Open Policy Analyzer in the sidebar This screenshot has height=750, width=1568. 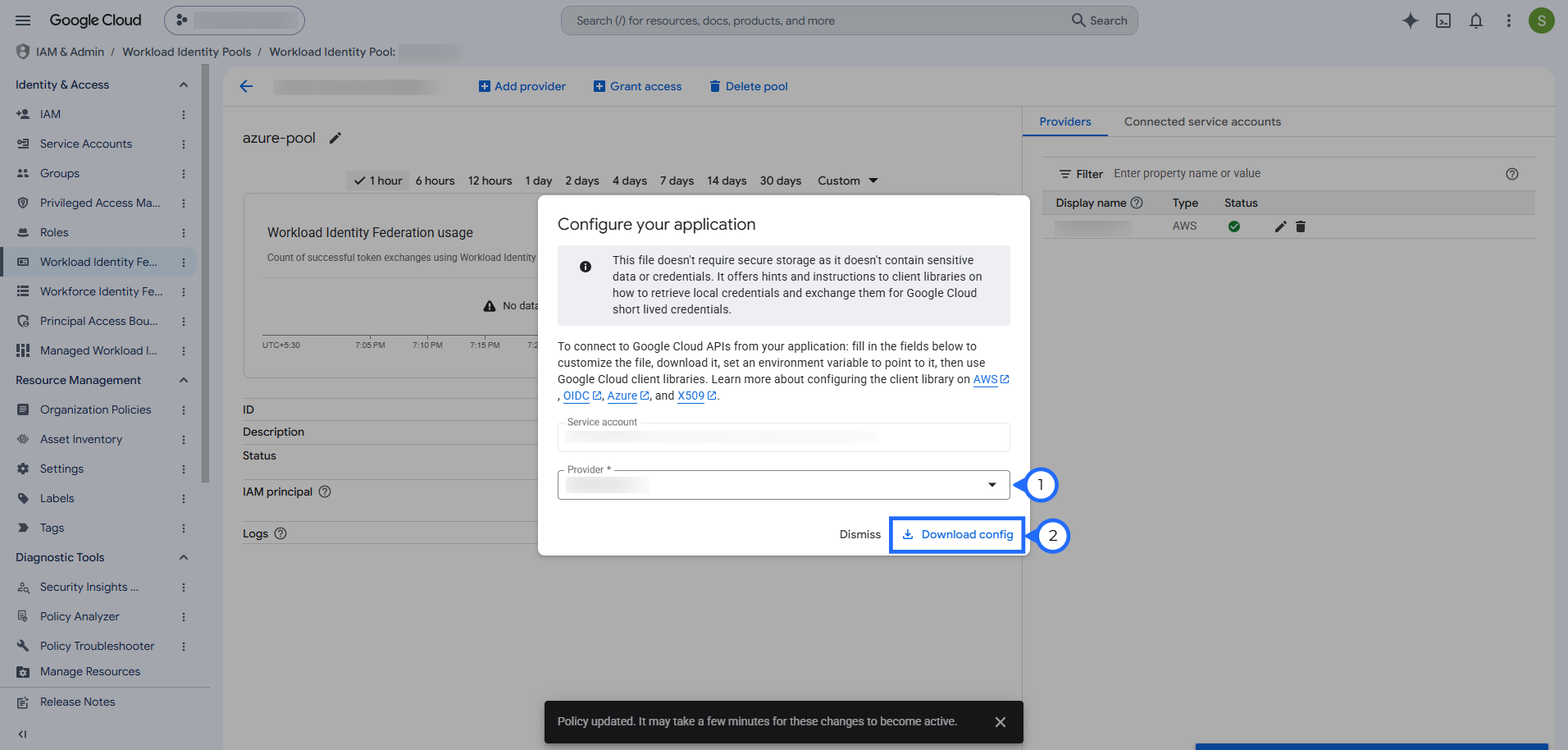coord(80,616)
